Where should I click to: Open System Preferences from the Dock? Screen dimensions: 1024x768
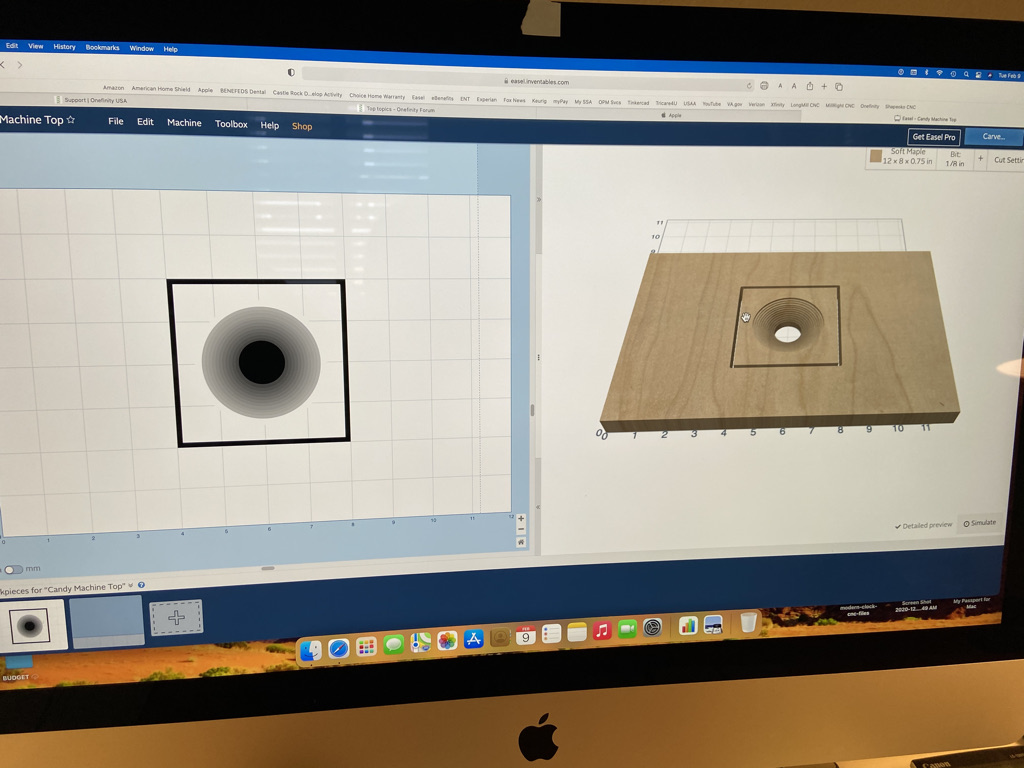click(652, 628)
